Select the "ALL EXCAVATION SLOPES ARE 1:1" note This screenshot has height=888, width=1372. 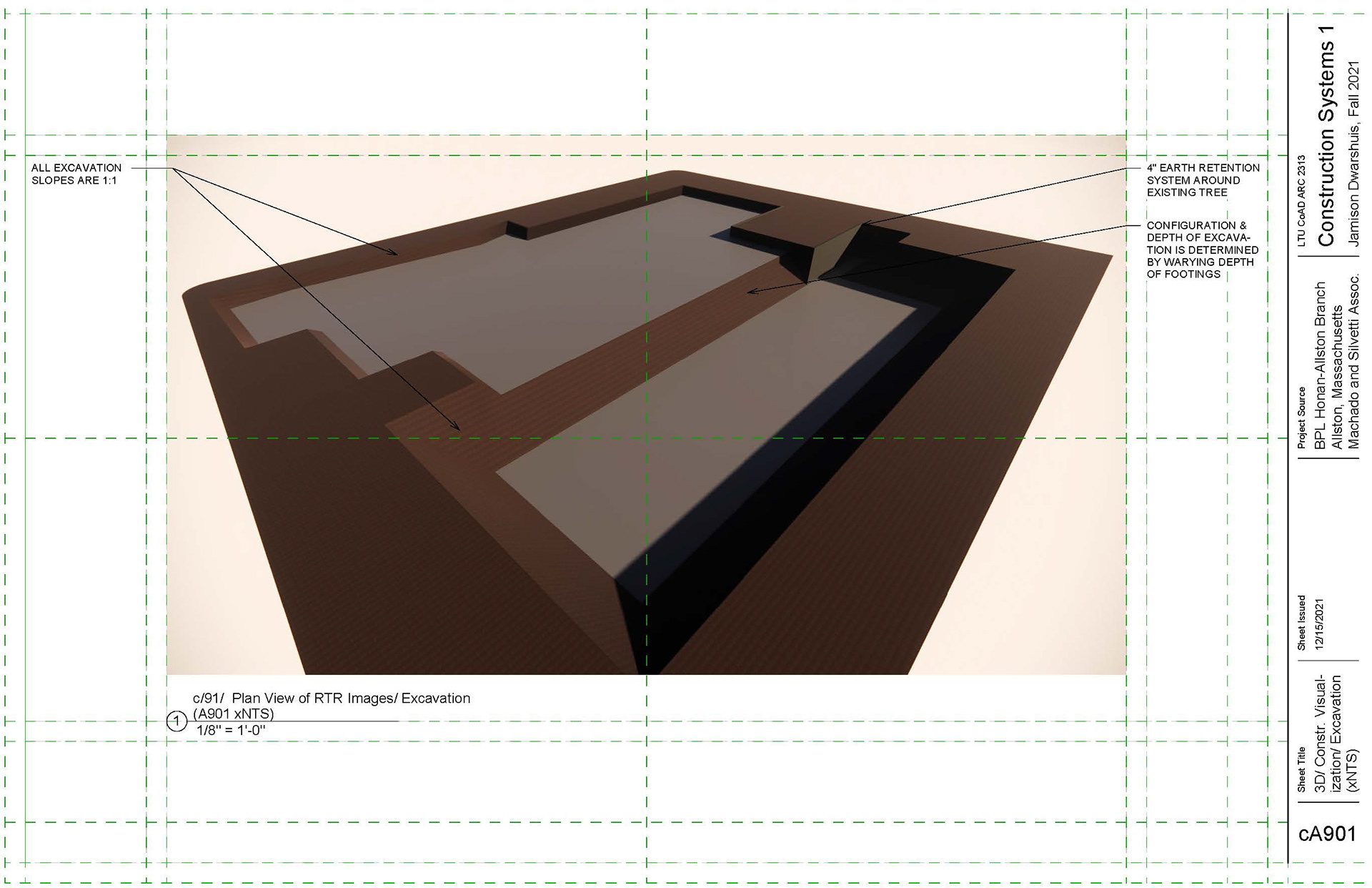76,174
